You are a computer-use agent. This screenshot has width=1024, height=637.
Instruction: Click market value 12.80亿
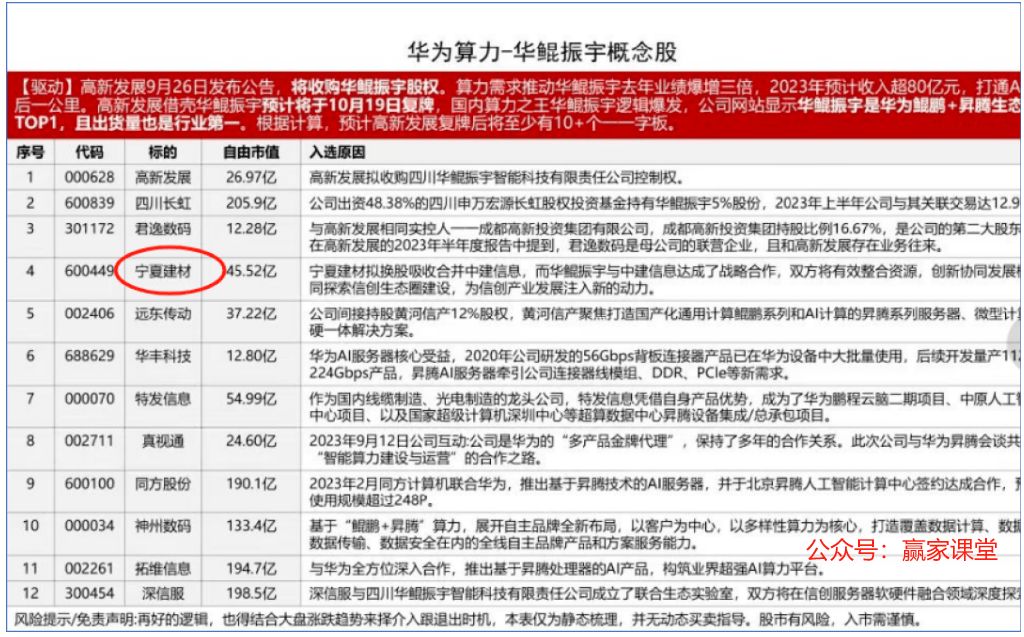point(251,356)
